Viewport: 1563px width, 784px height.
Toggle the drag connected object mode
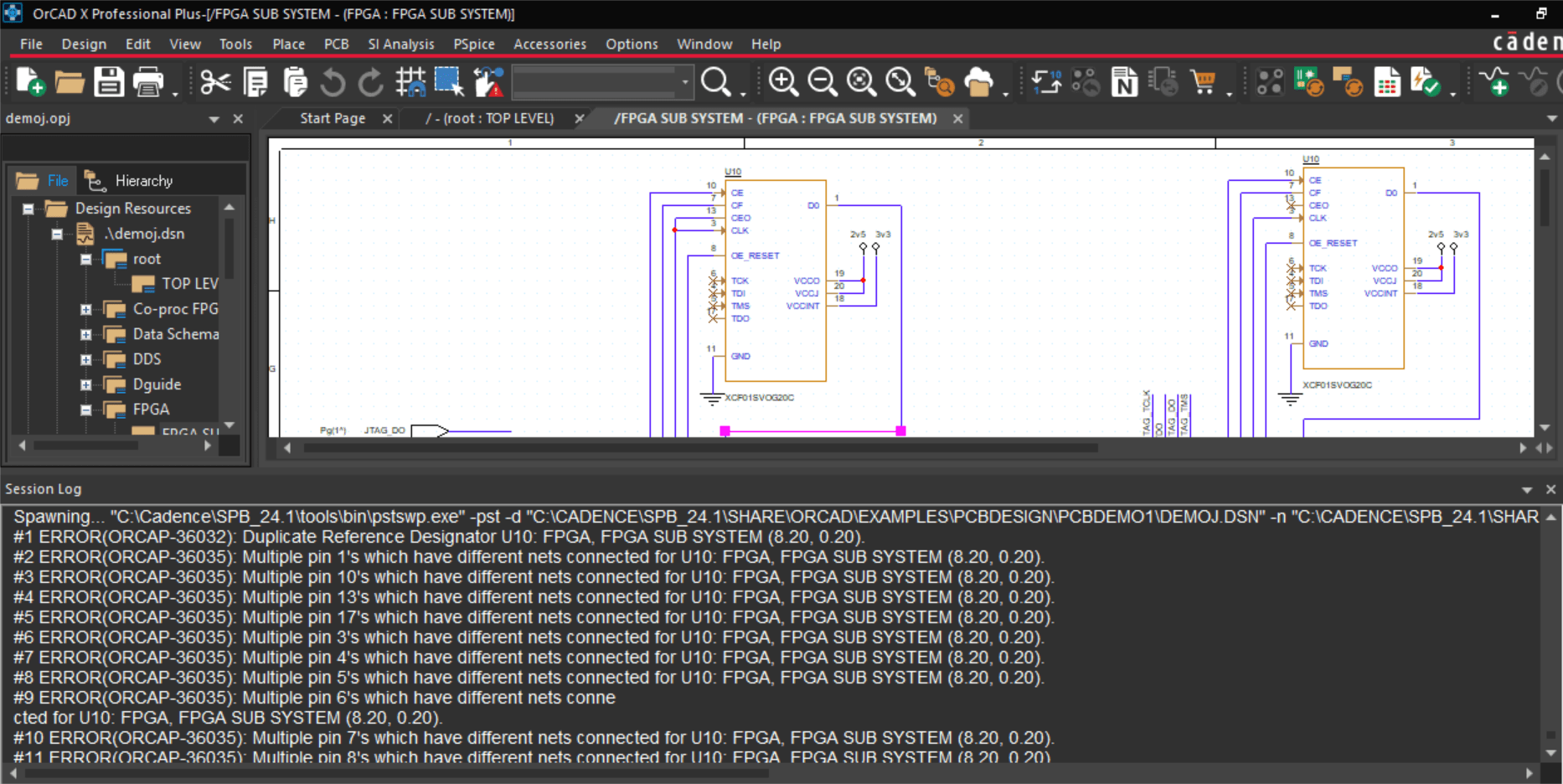(x=488, y=82)
